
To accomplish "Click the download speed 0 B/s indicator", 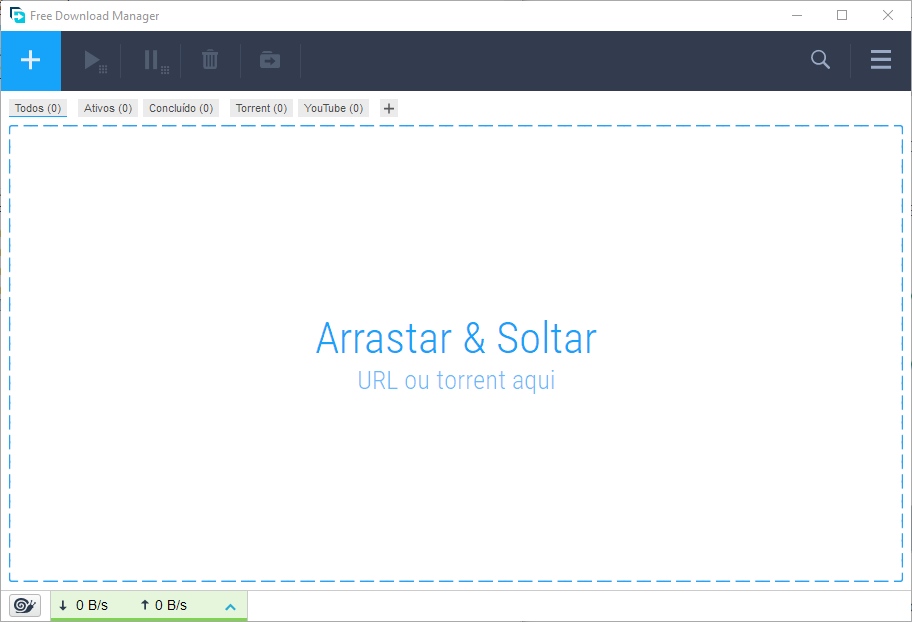I will click(x=84, y=605).
